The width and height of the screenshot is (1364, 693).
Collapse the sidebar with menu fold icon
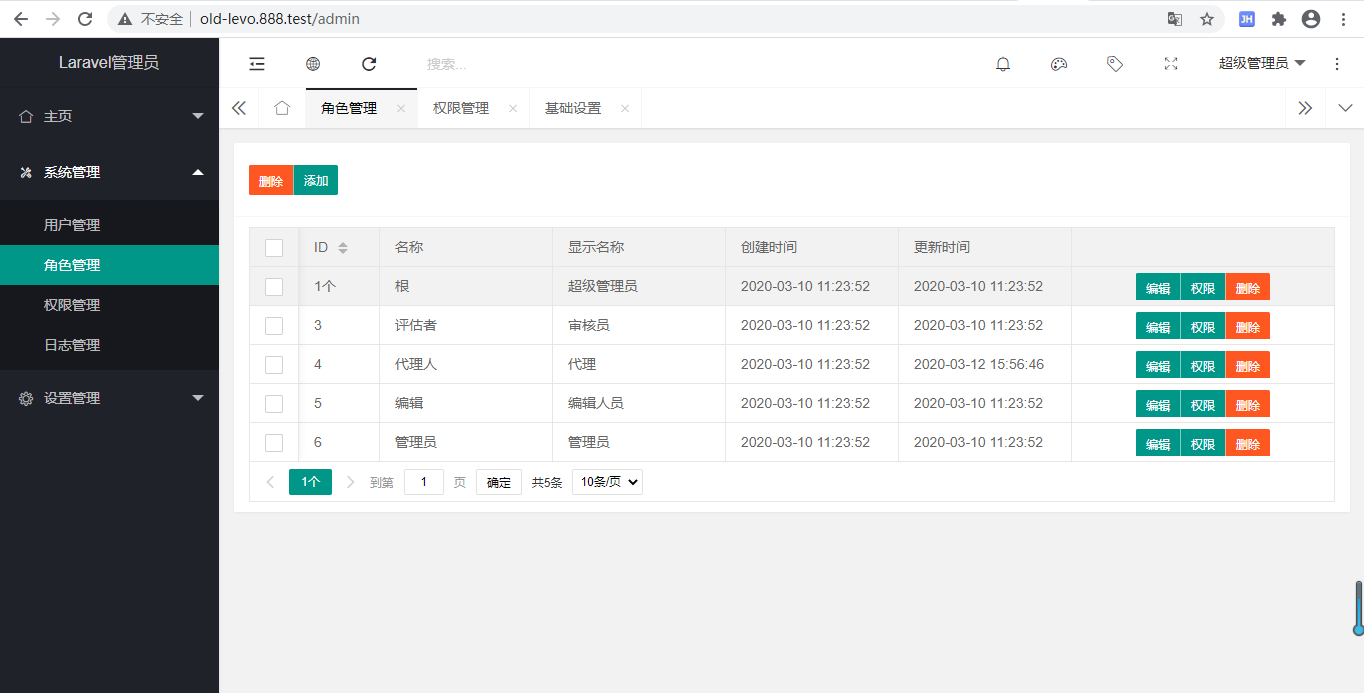tap(257, 64)
